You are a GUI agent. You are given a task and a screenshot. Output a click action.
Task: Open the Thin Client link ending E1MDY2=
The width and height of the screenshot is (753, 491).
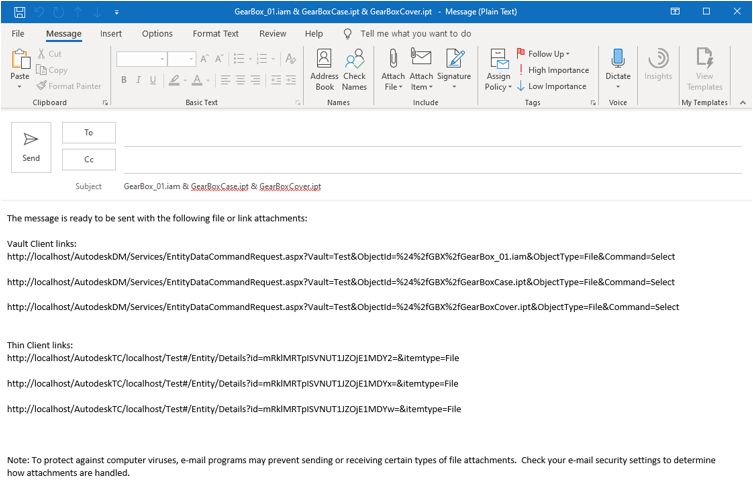point(233,358)
